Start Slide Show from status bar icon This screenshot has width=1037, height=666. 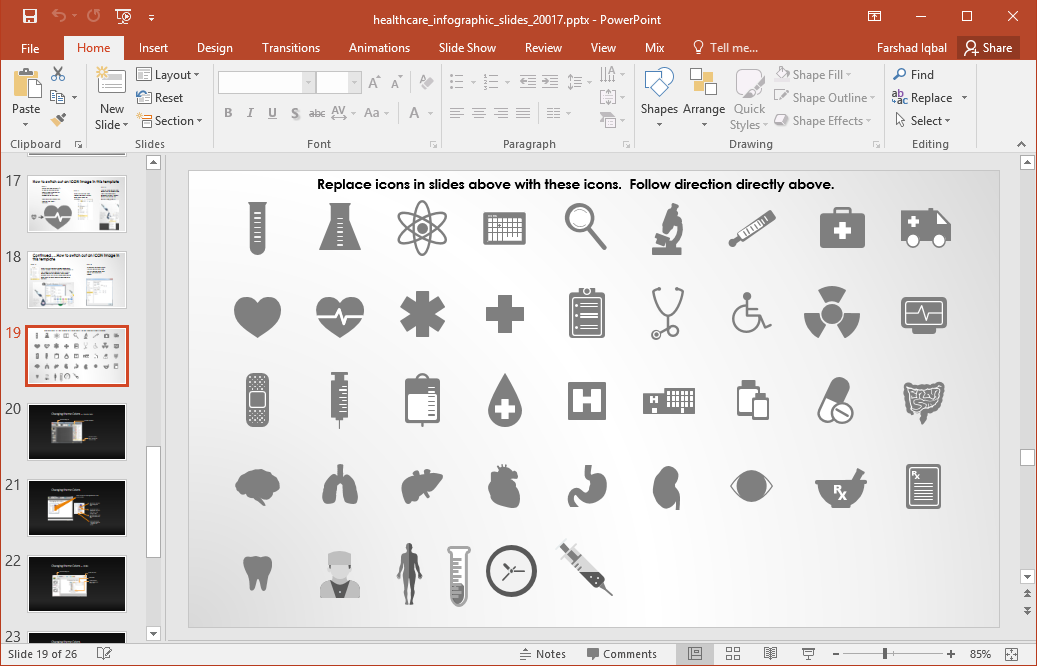tap(808, 654)
